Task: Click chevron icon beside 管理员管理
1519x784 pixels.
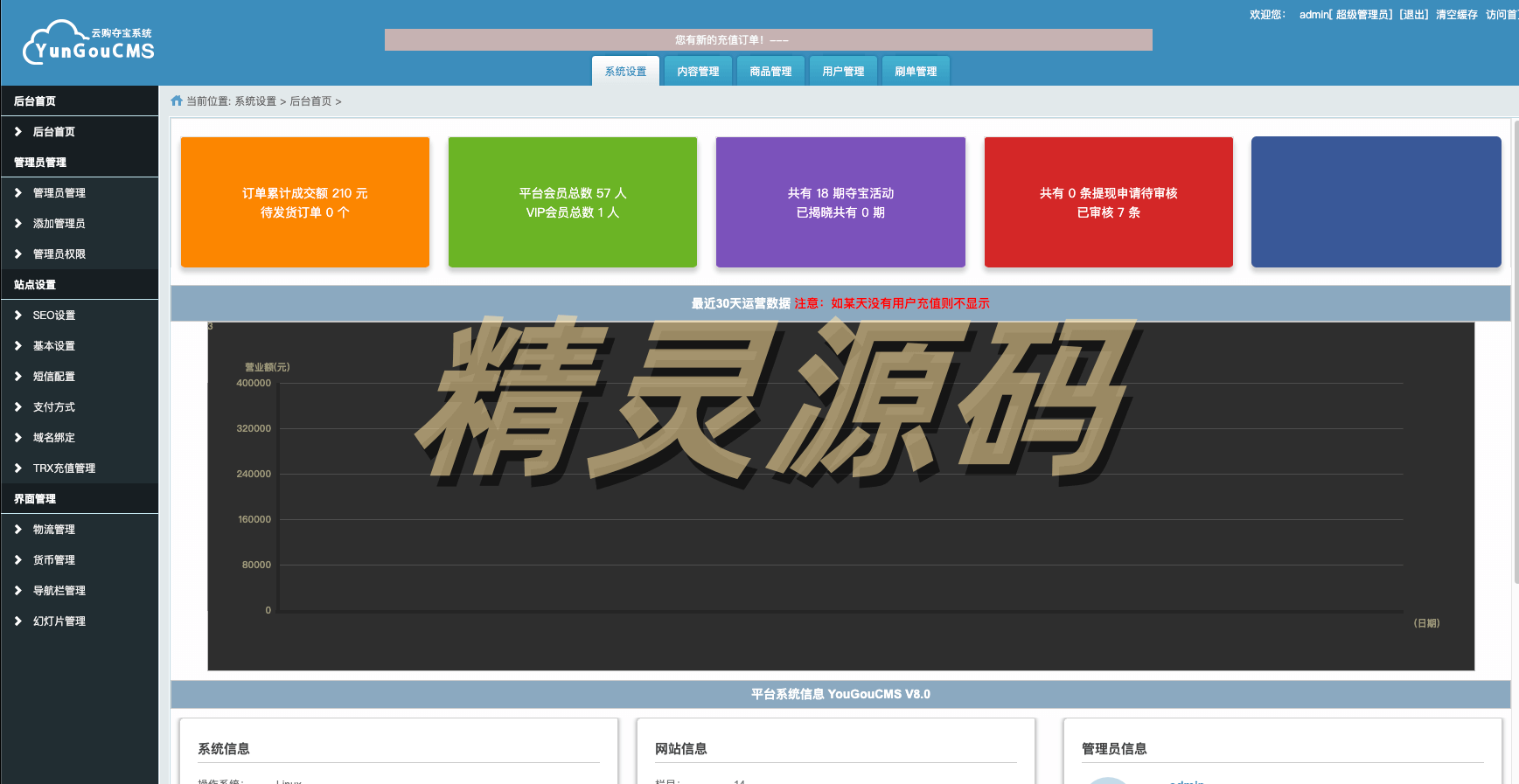Action: [x=18, y=193]
